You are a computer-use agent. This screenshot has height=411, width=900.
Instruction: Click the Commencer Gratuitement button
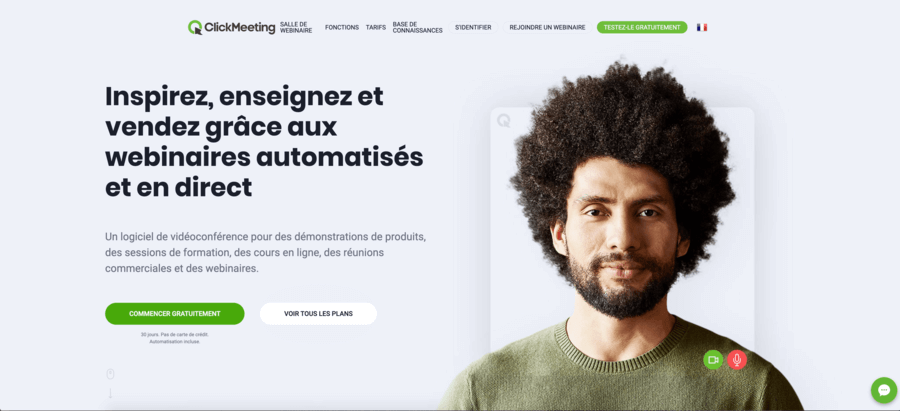point(174,314)
